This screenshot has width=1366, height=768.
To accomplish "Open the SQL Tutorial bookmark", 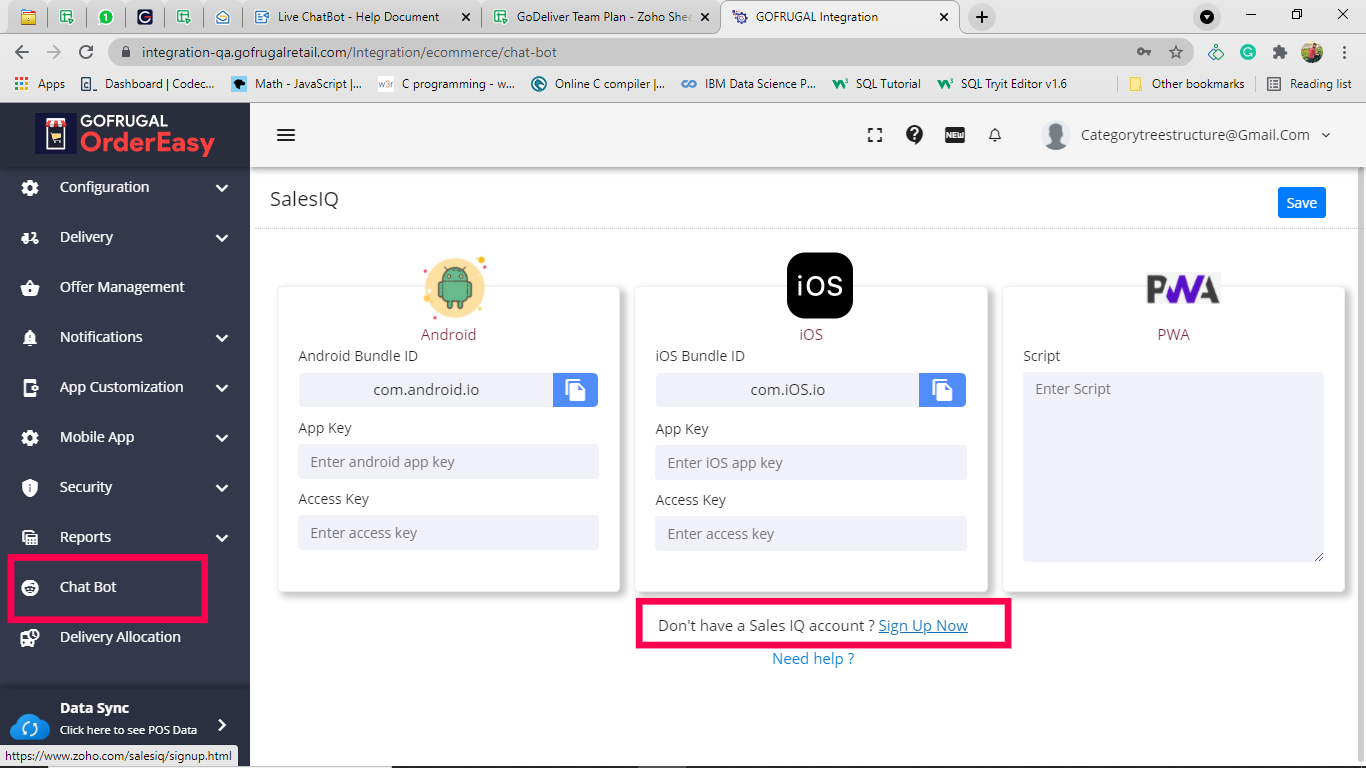I will click(877, 84).
